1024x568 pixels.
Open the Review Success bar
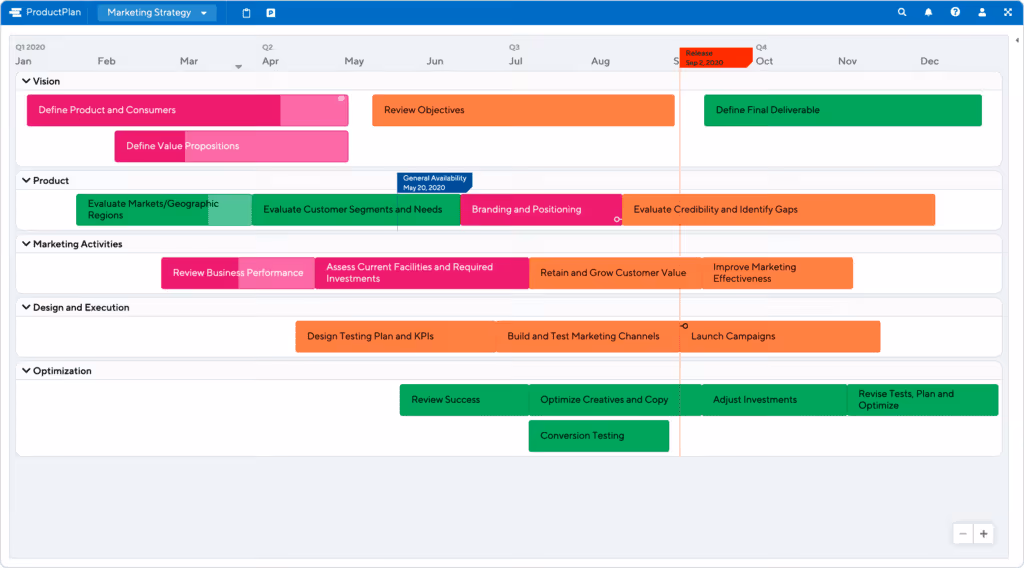[464, 400]
